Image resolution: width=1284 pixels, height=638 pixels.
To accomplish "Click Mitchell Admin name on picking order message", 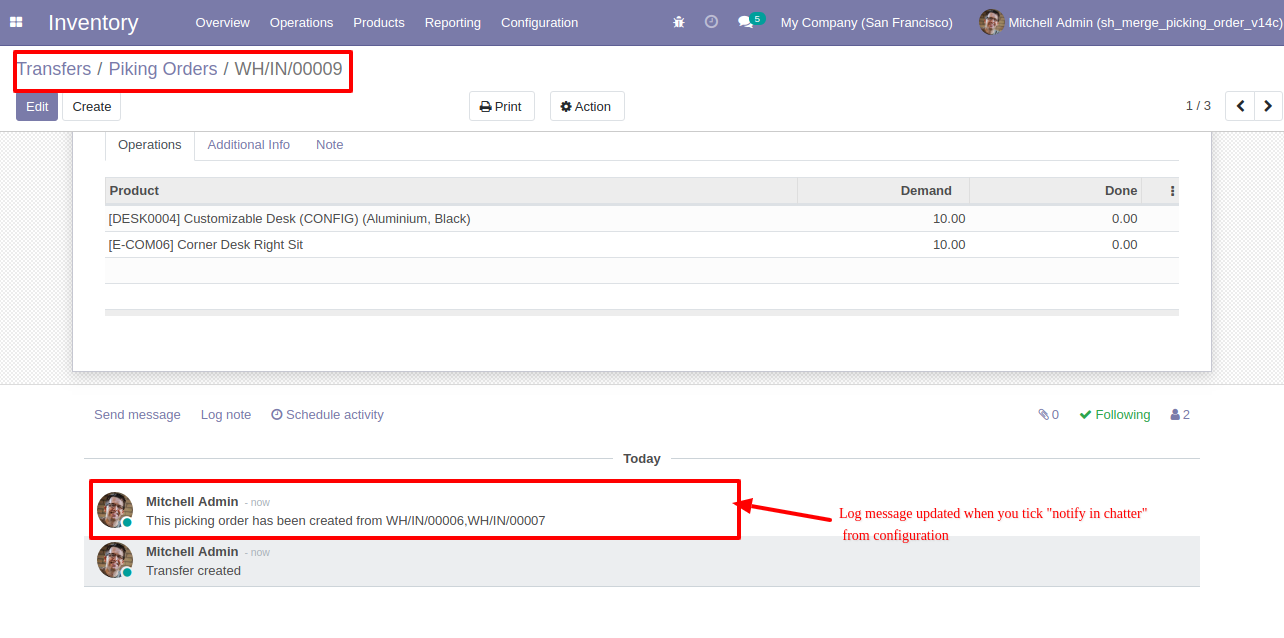I will pyautogui.click(x=192, y=502).
